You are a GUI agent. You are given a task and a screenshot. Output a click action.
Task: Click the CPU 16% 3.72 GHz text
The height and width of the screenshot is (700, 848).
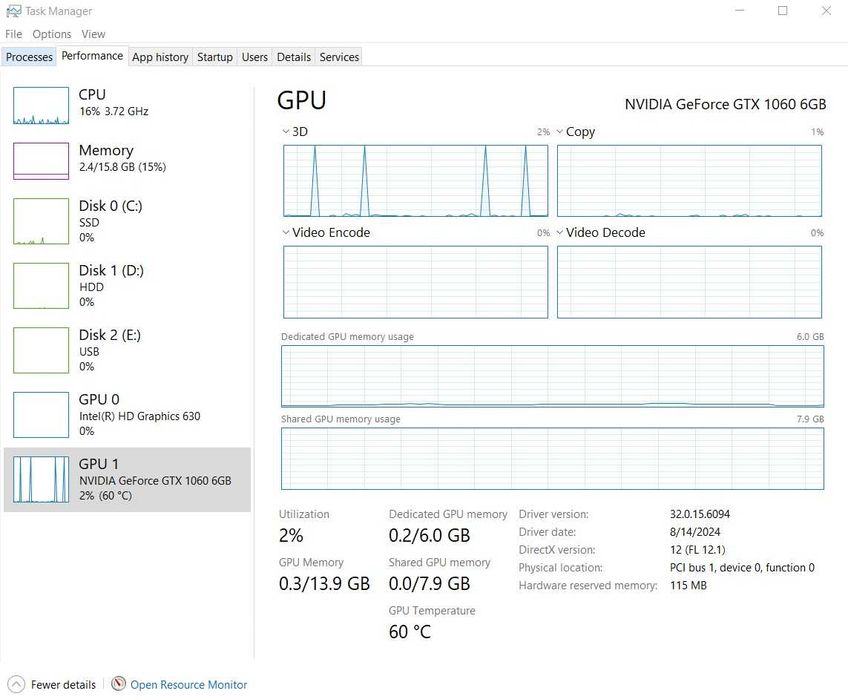114,111
